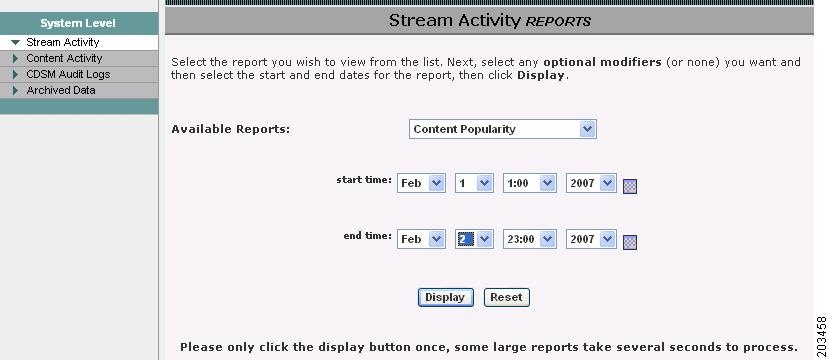Select Archived Data in sidebar
Screen dimensions: 828x360
pos(61,90)
